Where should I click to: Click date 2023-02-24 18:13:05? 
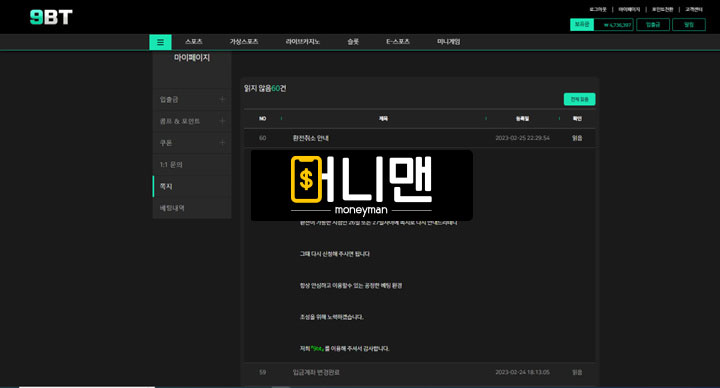tap(523, 372)
